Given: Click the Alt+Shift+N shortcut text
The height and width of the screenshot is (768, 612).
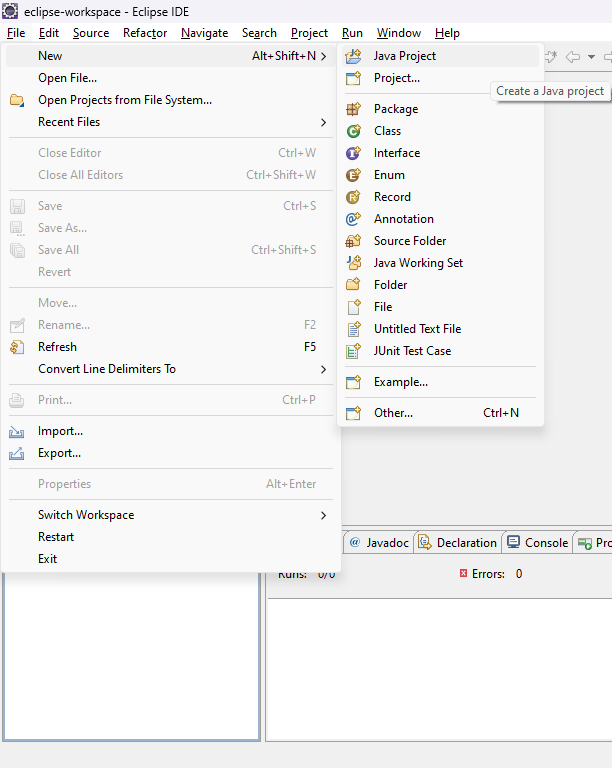Looking at the screenshot, I should point(284,56).
